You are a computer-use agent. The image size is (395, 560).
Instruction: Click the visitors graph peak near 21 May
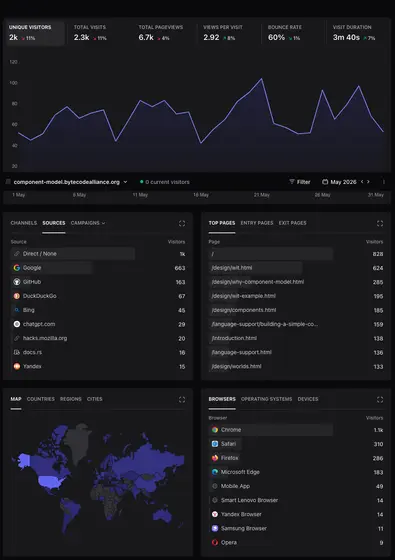coord(261,79)
